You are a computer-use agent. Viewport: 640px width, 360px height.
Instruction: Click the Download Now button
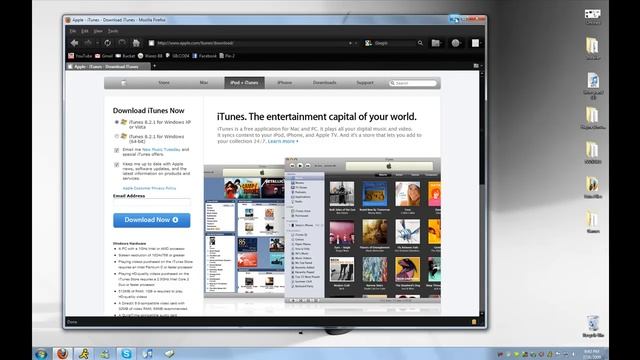[x=151, y=220]
